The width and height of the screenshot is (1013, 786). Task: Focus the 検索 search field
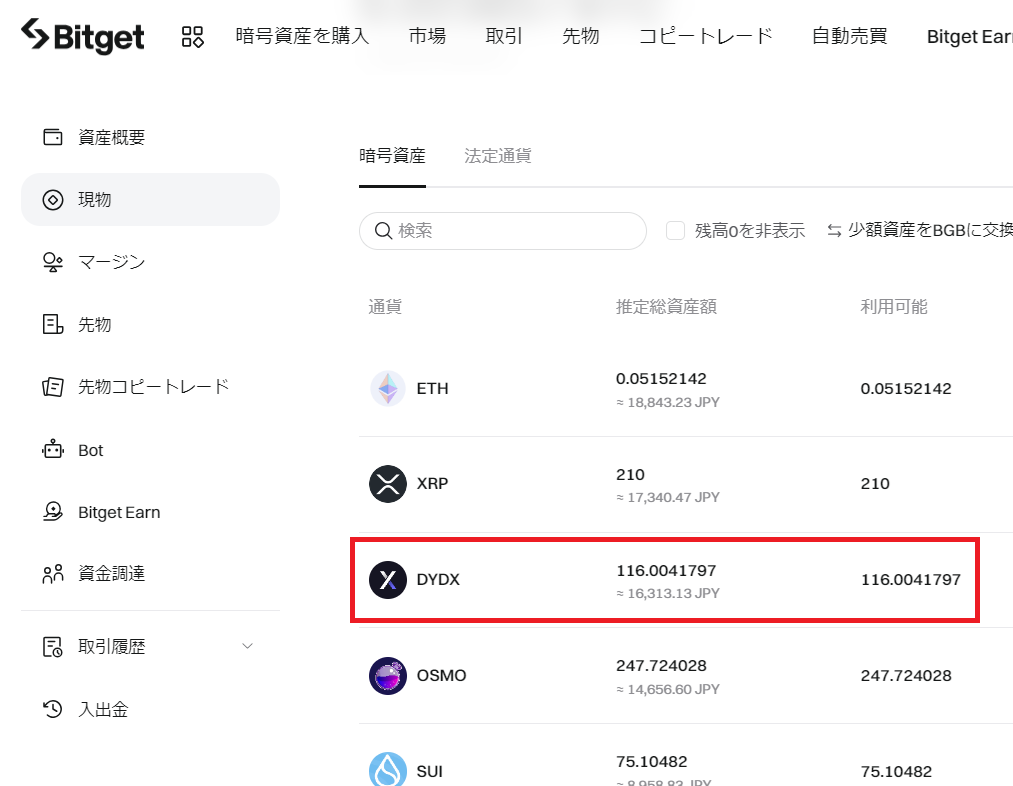[x=503, y=231]
